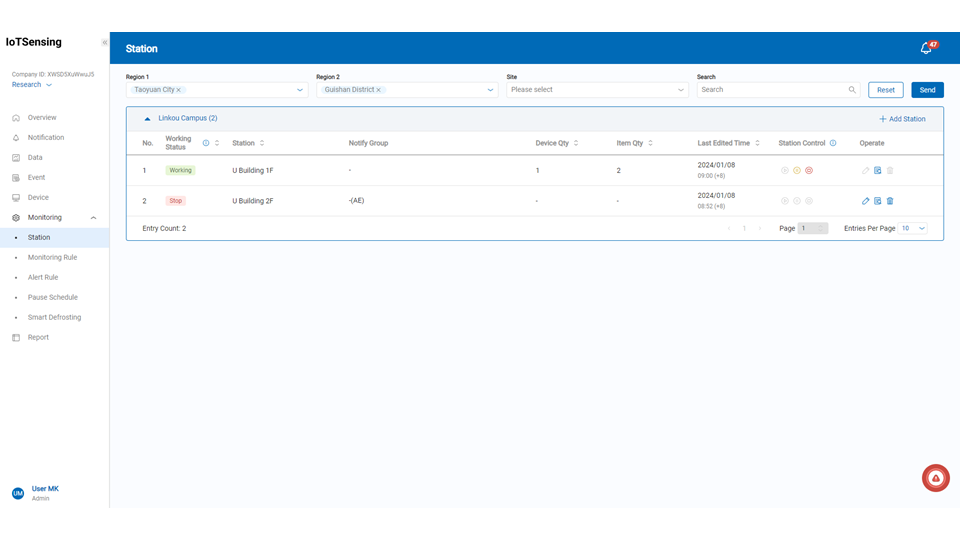Image resolution: width=960 pixels, height=540 pixels.
Task: Open the Entries Per Page dropdown
Action: [x=913, y=228]
